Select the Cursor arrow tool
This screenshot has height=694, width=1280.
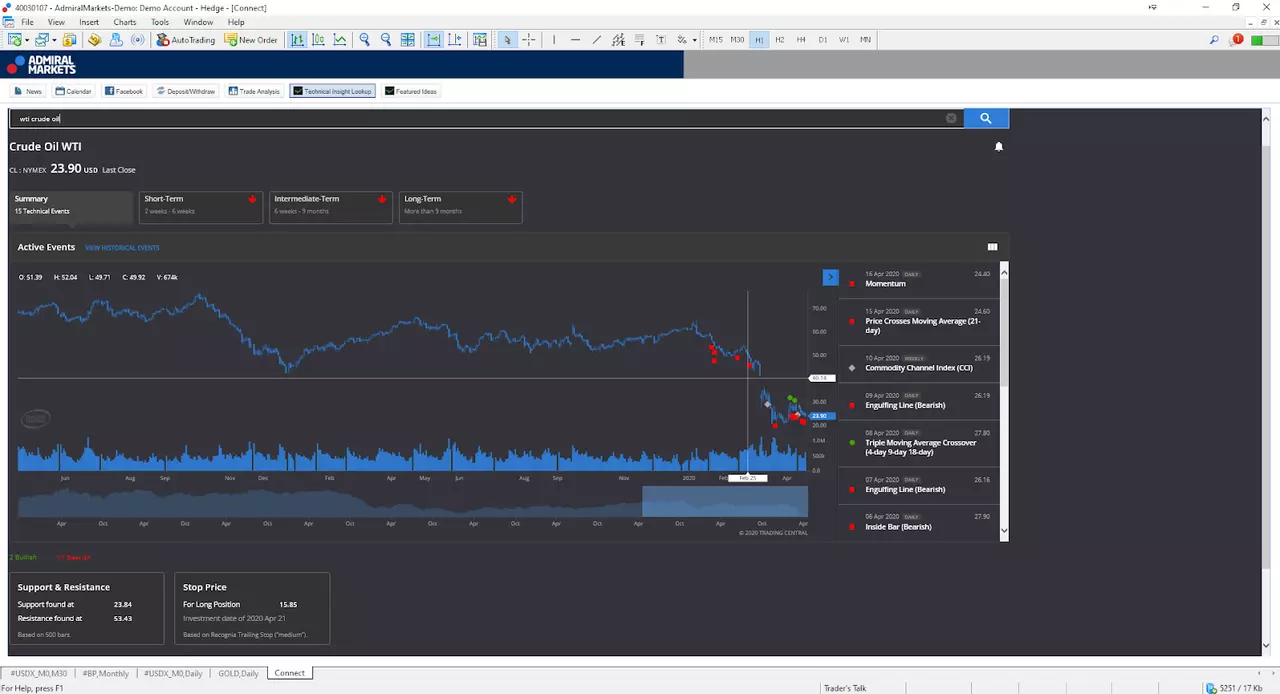pos(508,40)
